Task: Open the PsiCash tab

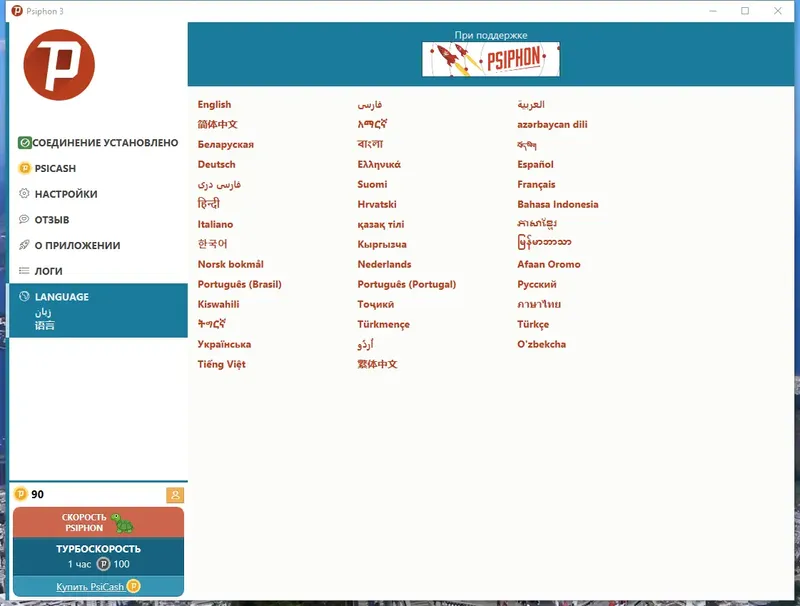Action: [x=98, y=168]
